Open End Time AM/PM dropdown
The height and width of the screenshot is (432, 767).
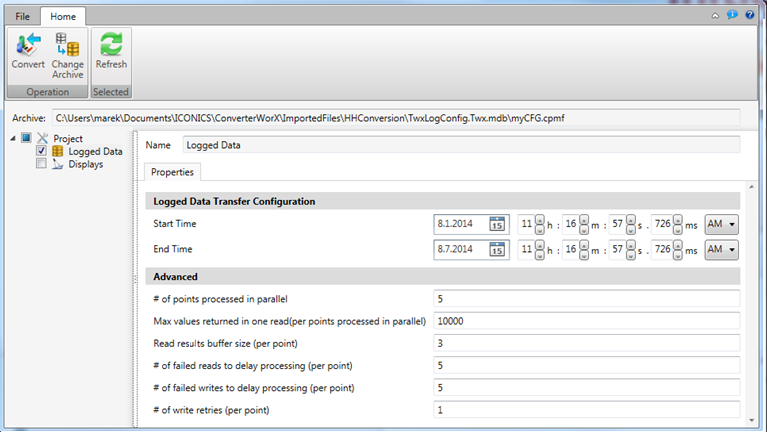point(722,250)
